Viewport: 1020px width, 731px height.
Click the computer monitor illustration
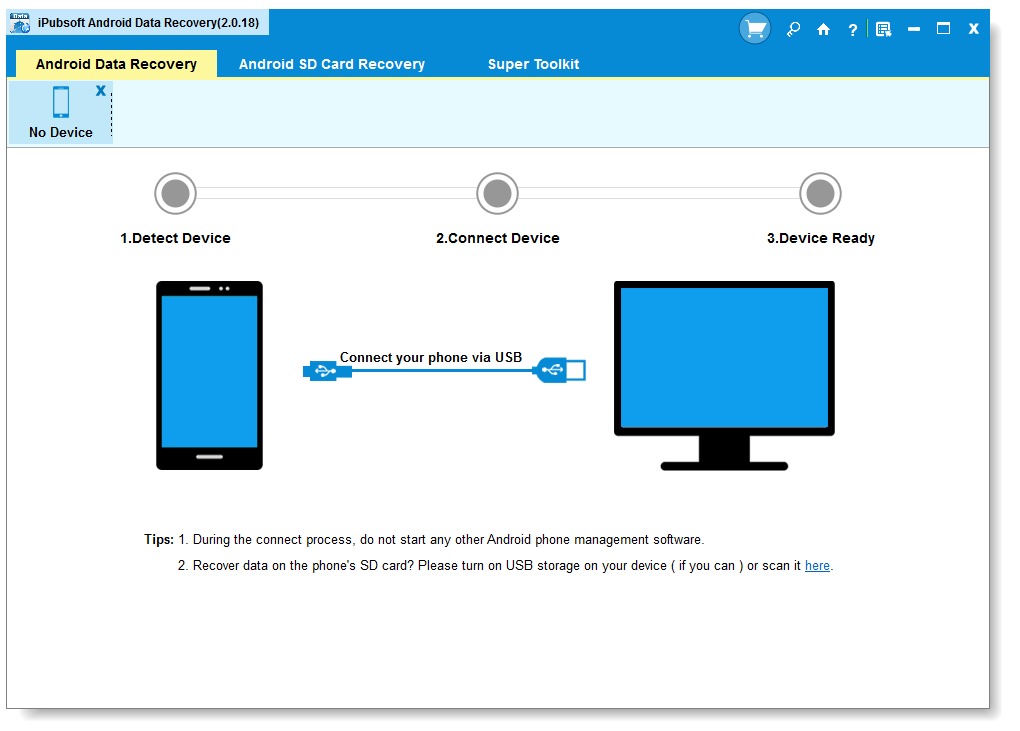pyautogui.click(x=724, y=375)
